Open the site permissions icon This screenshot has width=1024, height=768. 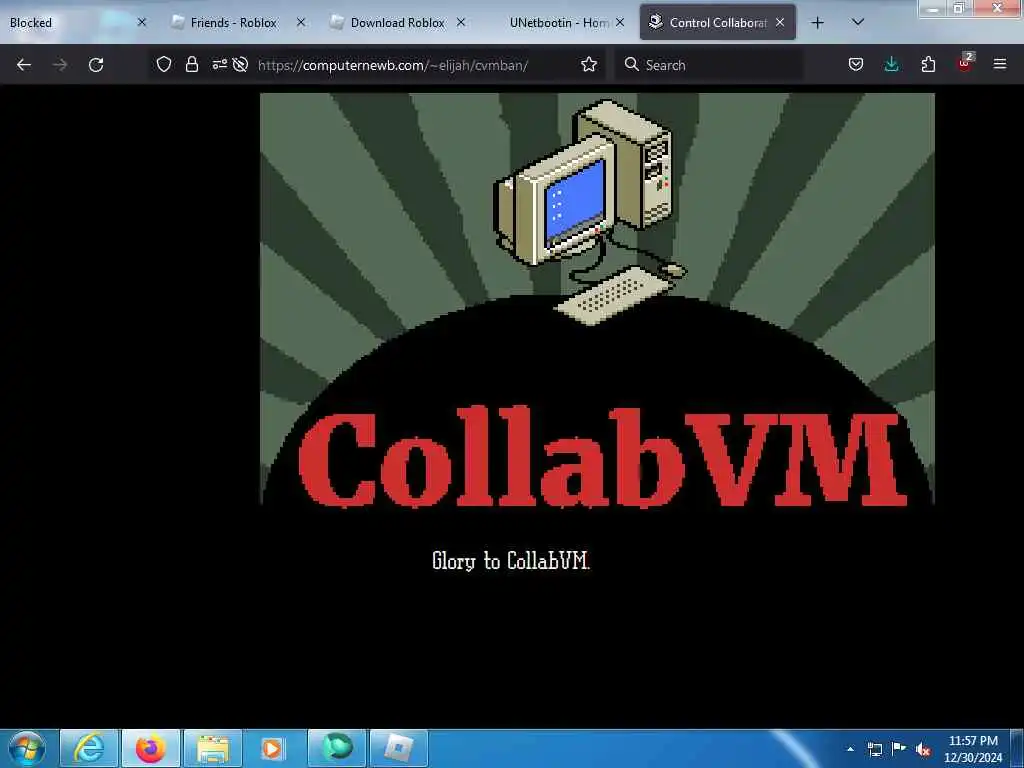[x=219, y=64]
